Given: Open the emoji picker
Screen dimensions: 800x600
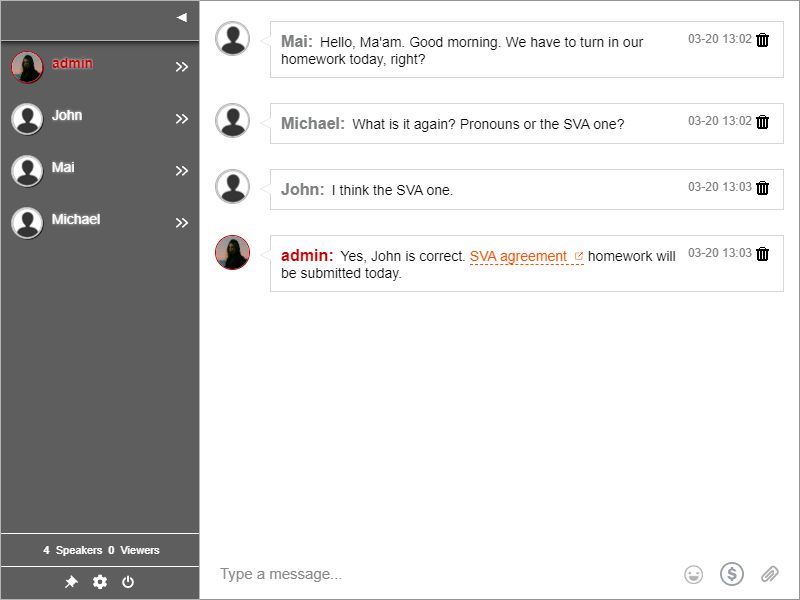Looking at the screenshot, I should point(693,574).
